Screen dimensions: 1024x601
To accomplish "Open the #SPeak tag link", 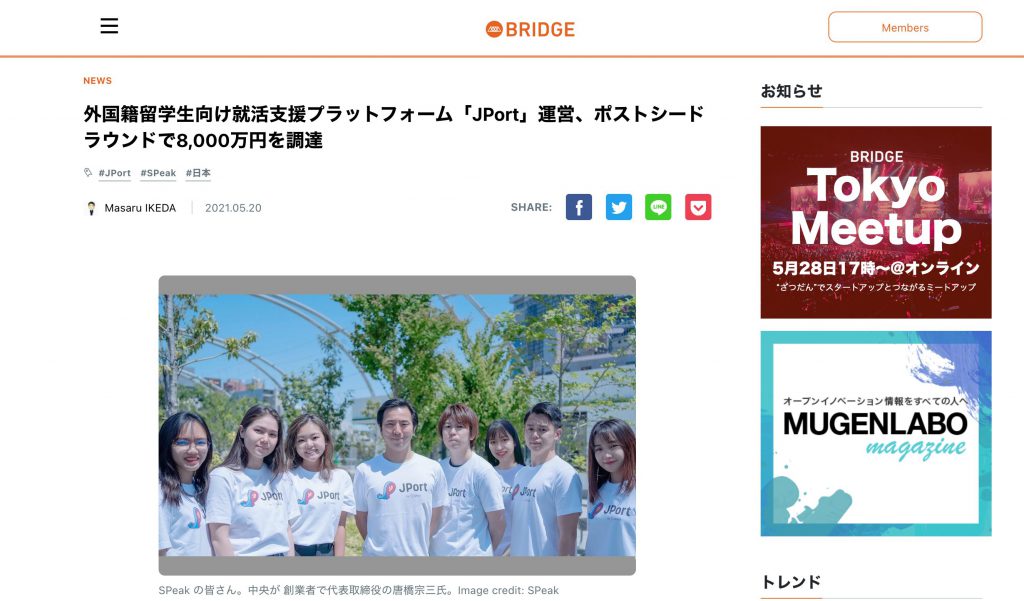I will coord(158,173).
